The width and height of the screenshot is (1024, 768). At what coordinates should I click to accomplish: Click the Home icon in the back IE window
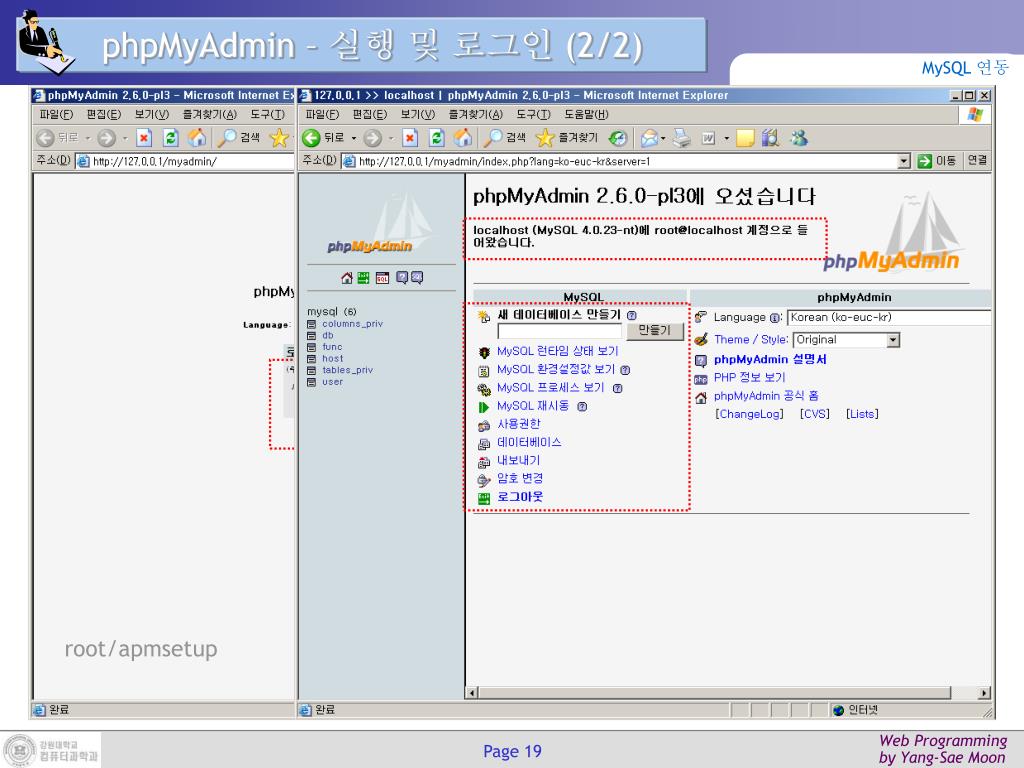[x=197, y=138]
